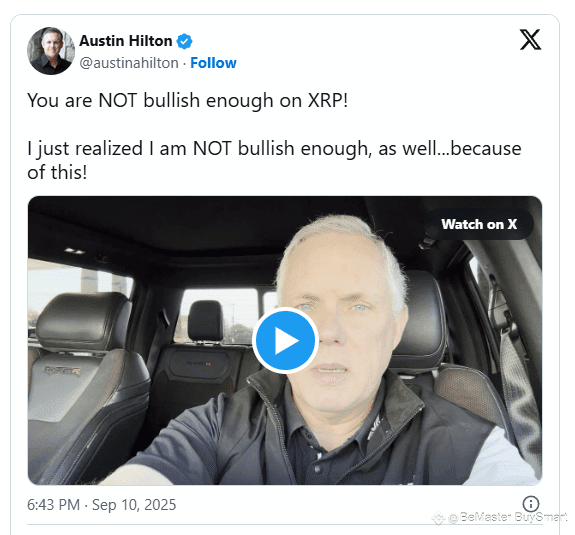
Task: Click the "of this!" text ending
Action: [x=57, y=172]
